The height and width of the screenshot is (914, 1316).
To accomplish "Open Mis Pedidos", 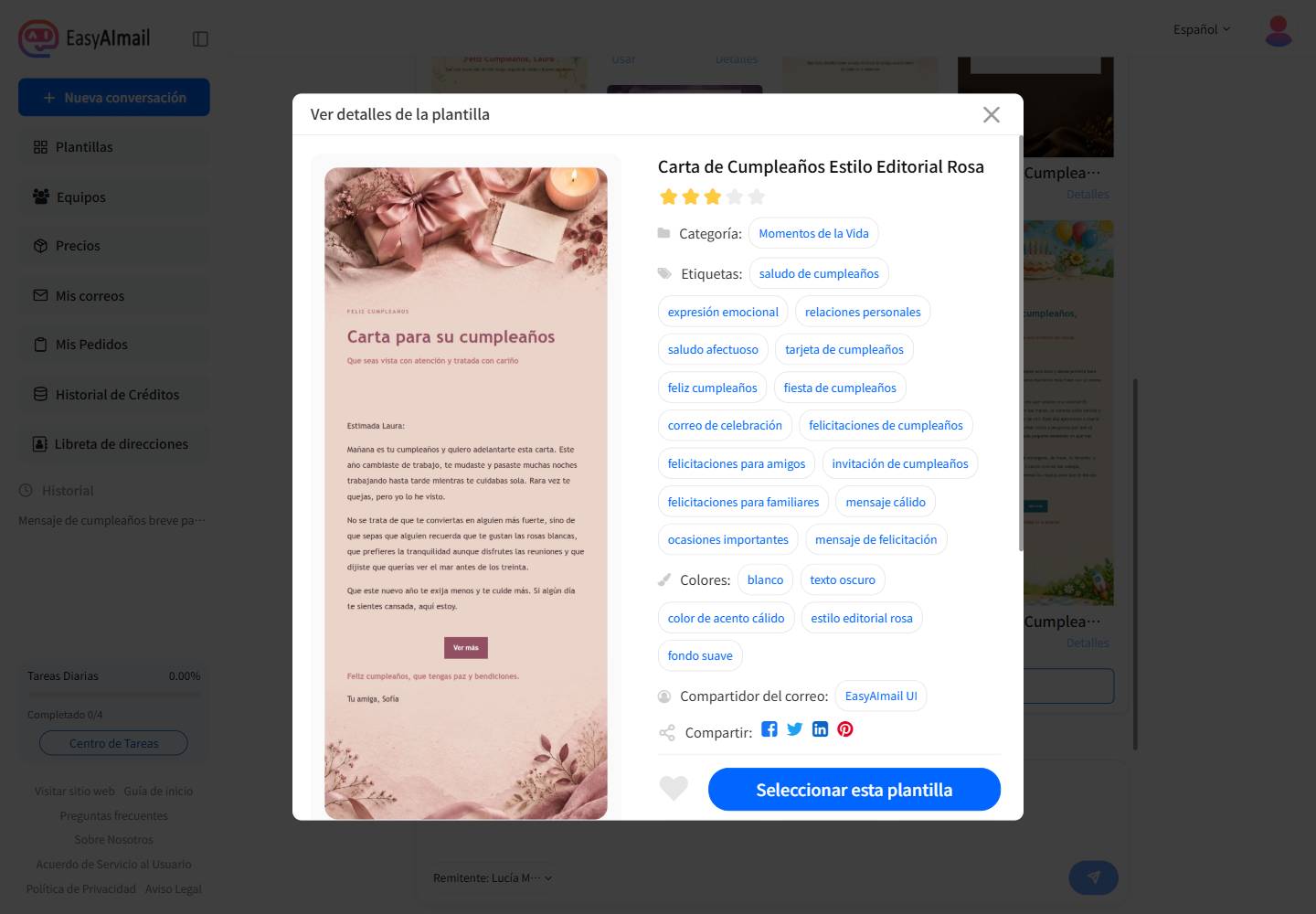I will click(x=114, y=345).
